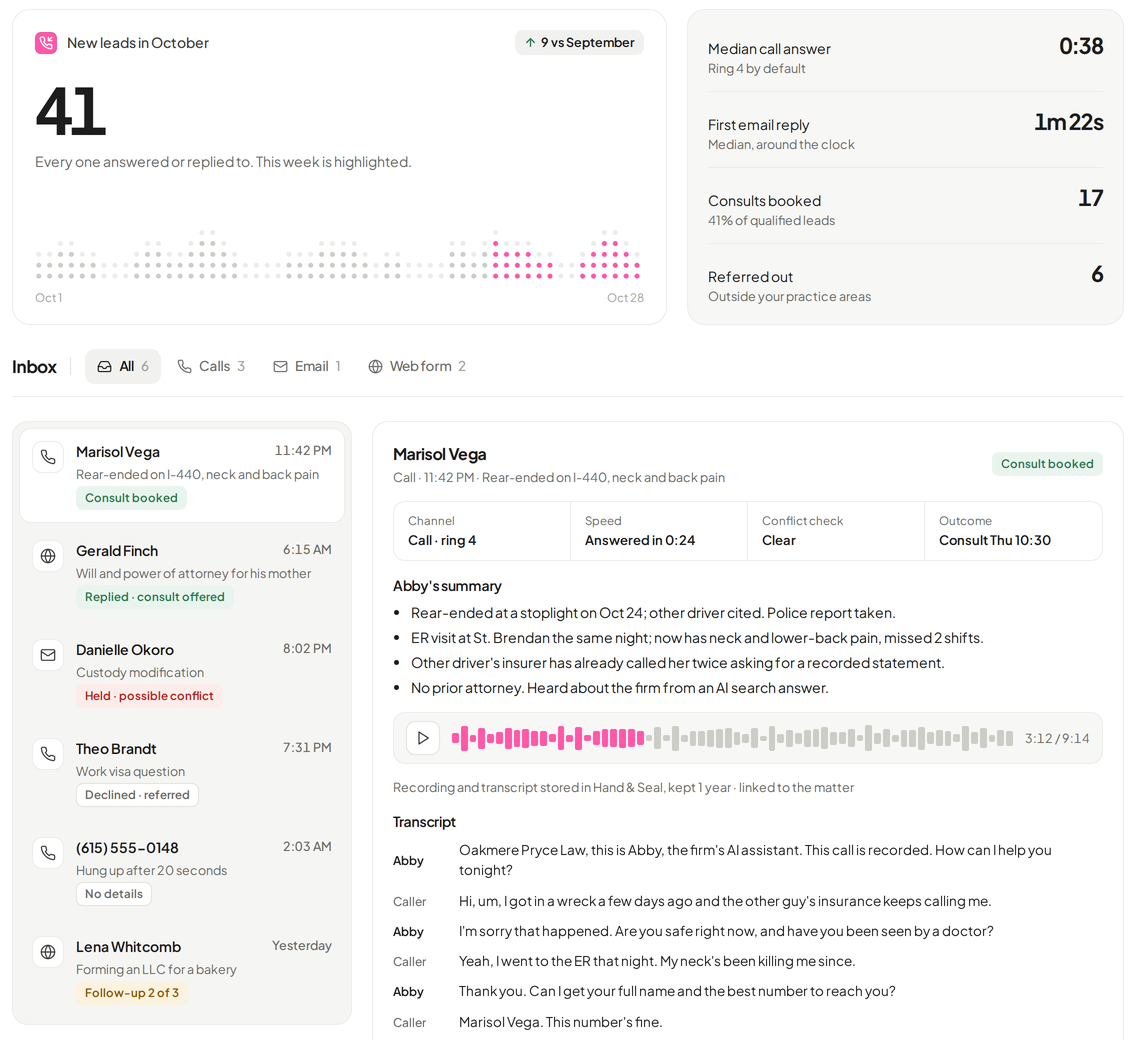Viewport: 1140px width, 1040px height.
Task: Switch to the Calls 3 inbox tab
Action: tap(212, 367)
